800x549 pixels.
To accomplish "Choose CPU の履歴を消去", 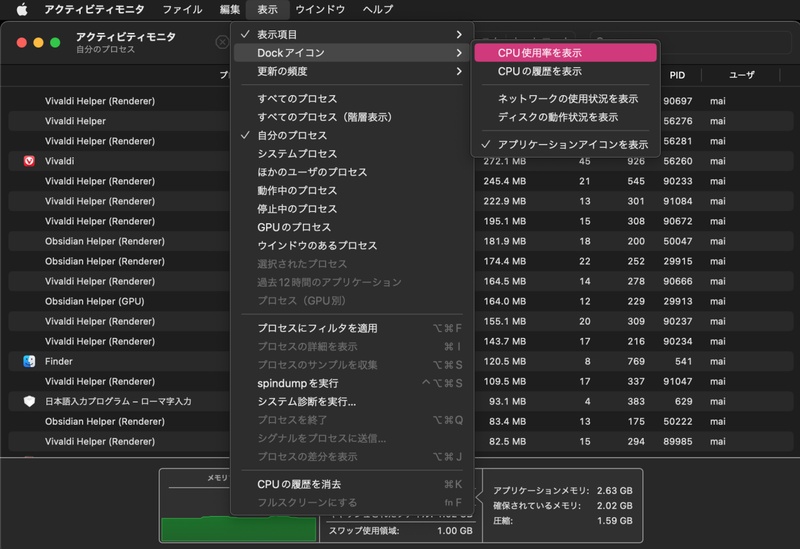I will click(352, 484).
